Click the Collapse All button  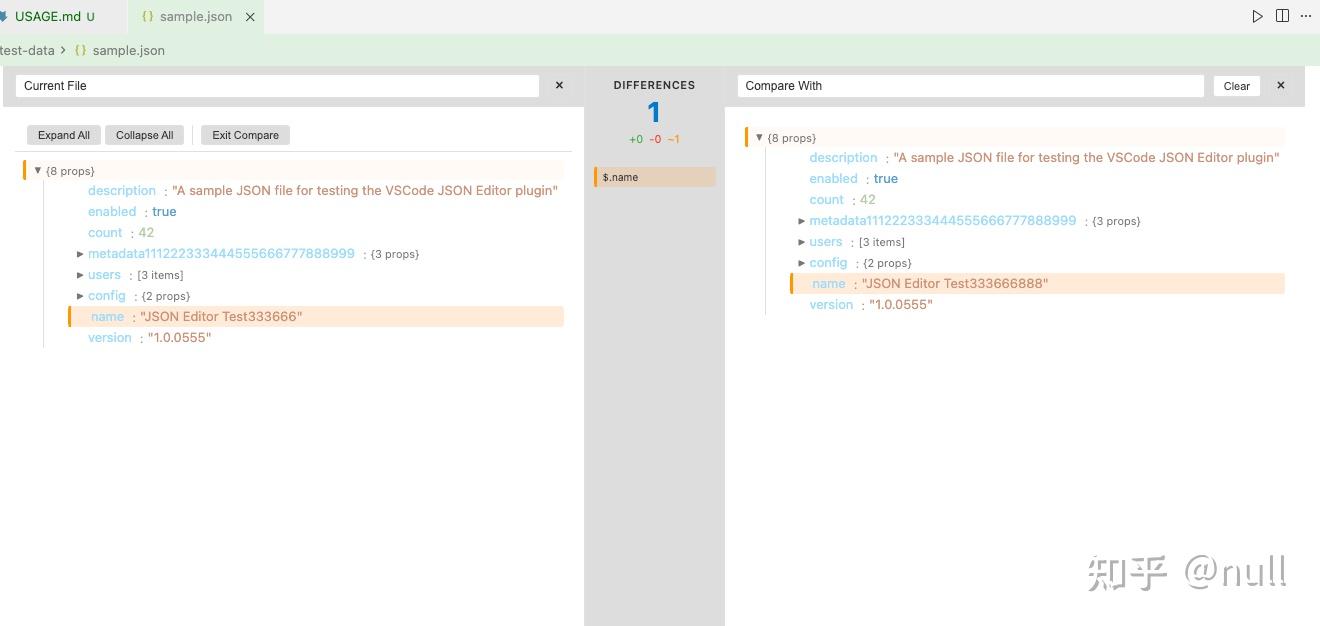point(144,135)
